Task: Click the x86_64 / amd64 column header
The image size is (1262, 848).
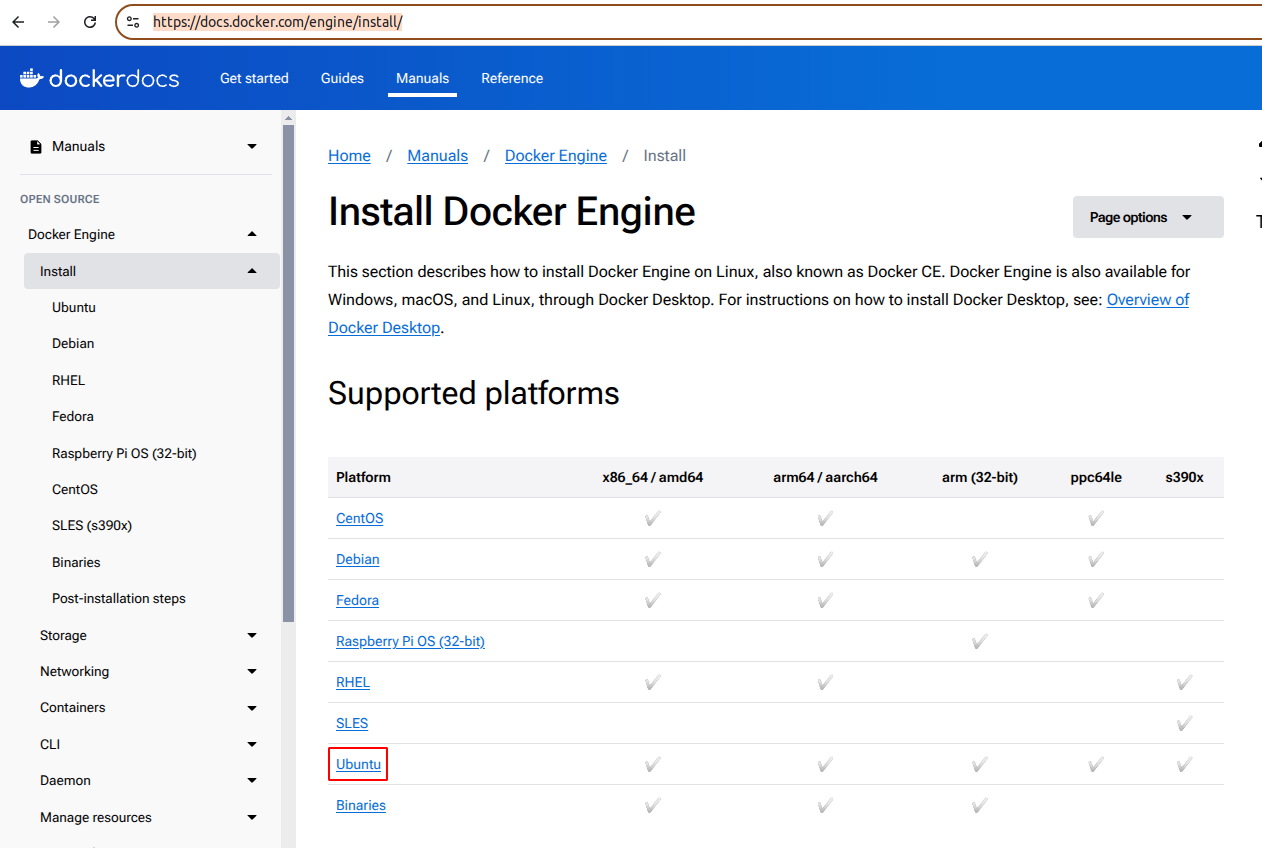Action: coord(652,477)
